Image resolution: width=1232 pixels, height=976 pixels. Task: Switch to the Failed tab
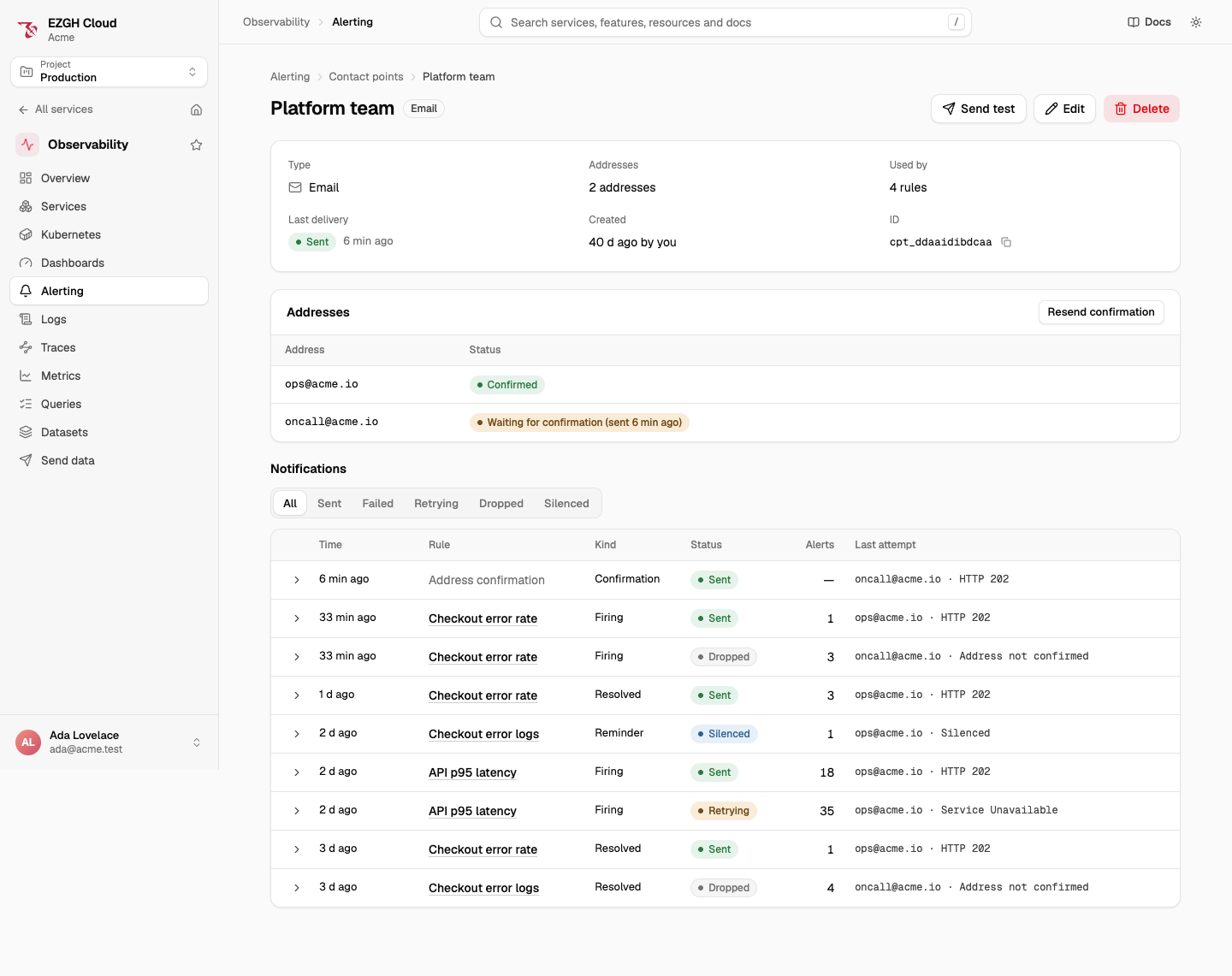coord(377,503)
